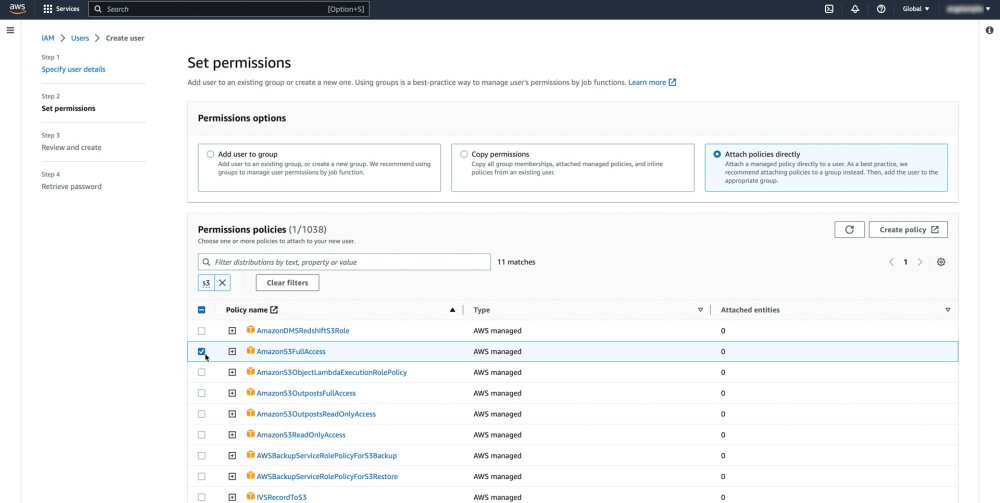Viewport: 1000px width, 503px height.
Task: Expand the AmazonDMSRedshiftS3Role policy row
Action: (232, 330)
